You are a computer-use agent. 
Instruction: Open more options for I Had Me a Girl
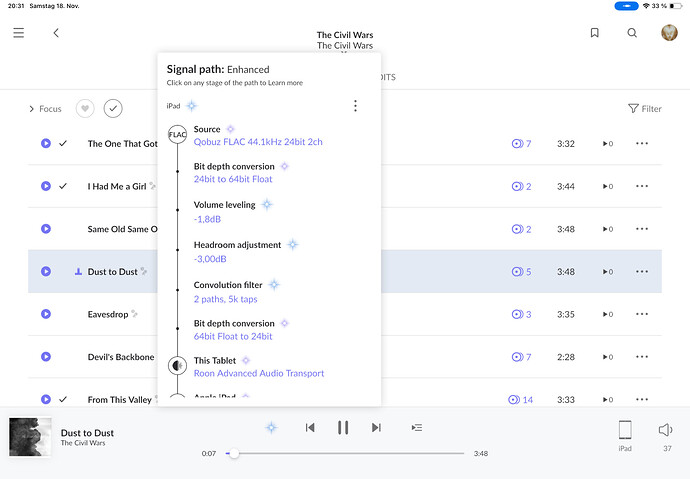(x=642, y=186)
